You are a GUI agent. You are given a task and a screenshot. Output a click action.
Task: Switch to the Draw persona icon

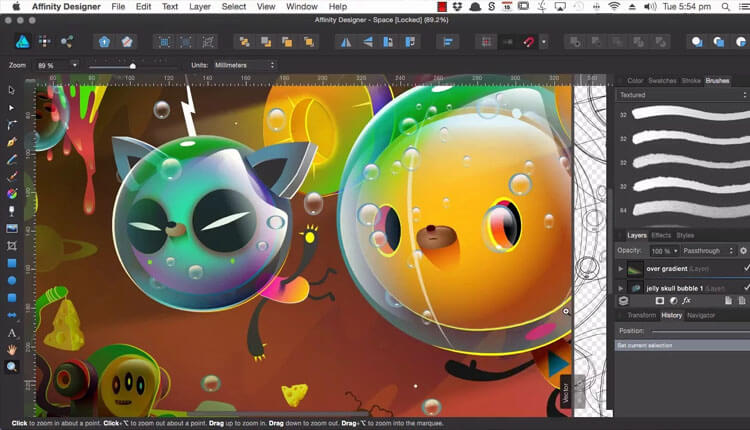(x=22, y=42)
